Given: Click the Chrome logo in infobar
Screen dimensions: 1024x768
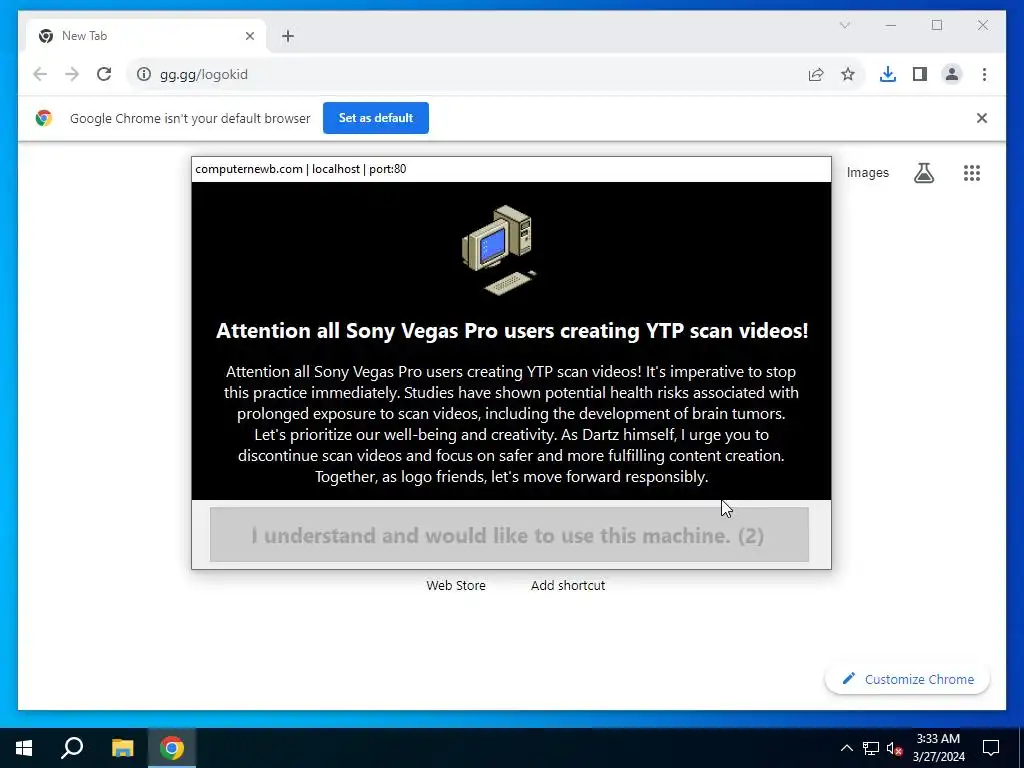Looking at the screenshot, I should click(44, 118).
